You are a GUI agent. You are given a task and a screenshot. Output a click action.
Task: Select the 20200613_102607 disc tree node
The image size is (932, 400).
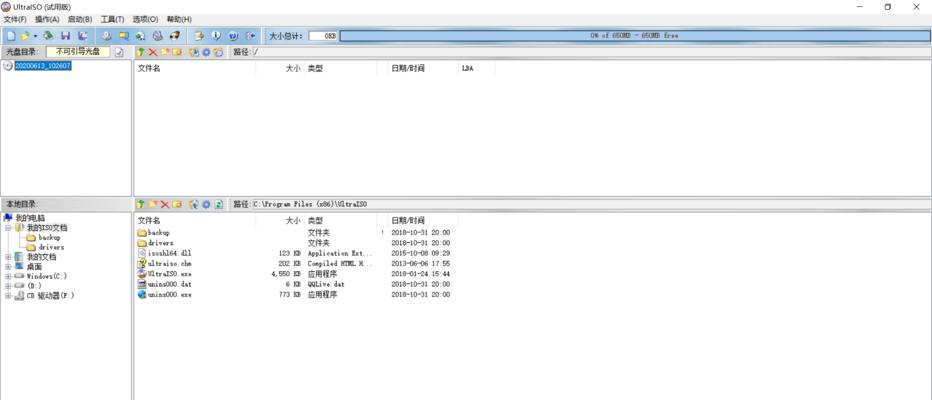43,66
